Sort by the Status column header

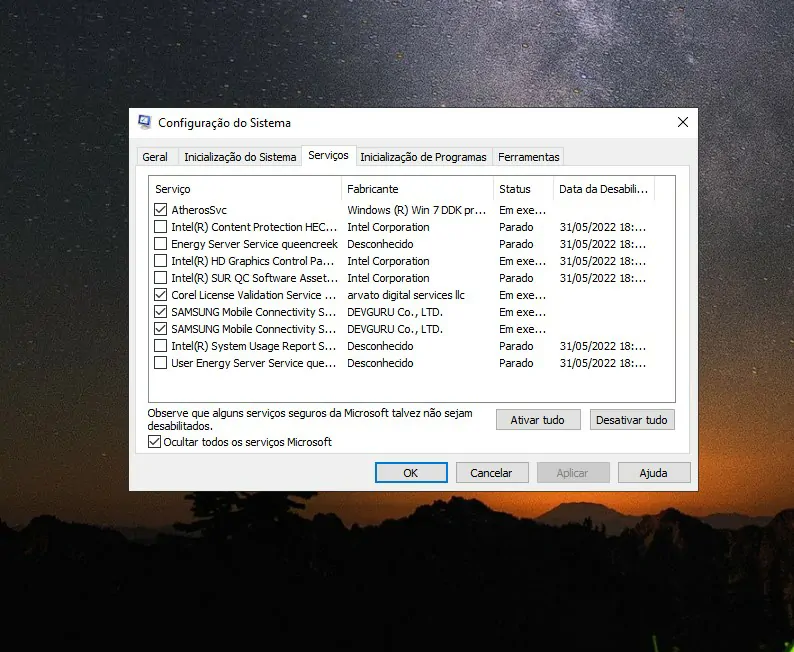524,189
